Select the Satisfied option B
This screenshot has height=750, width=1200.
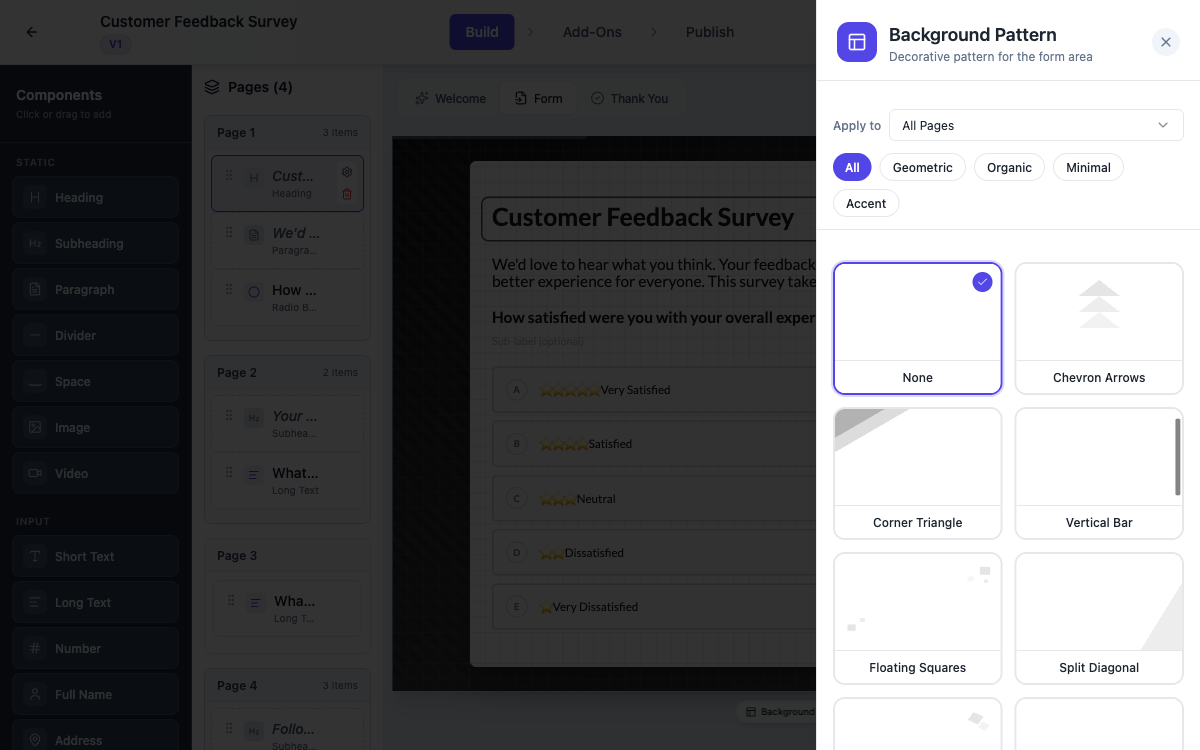tap(655, 444)
